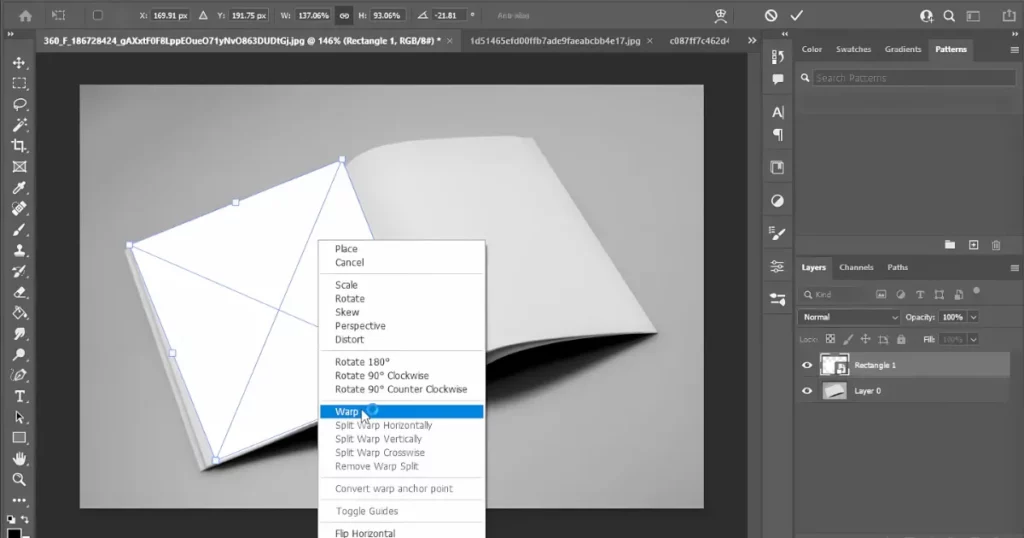
Task: Open the Opacity dropdown arrow
Action: [973, 317]
